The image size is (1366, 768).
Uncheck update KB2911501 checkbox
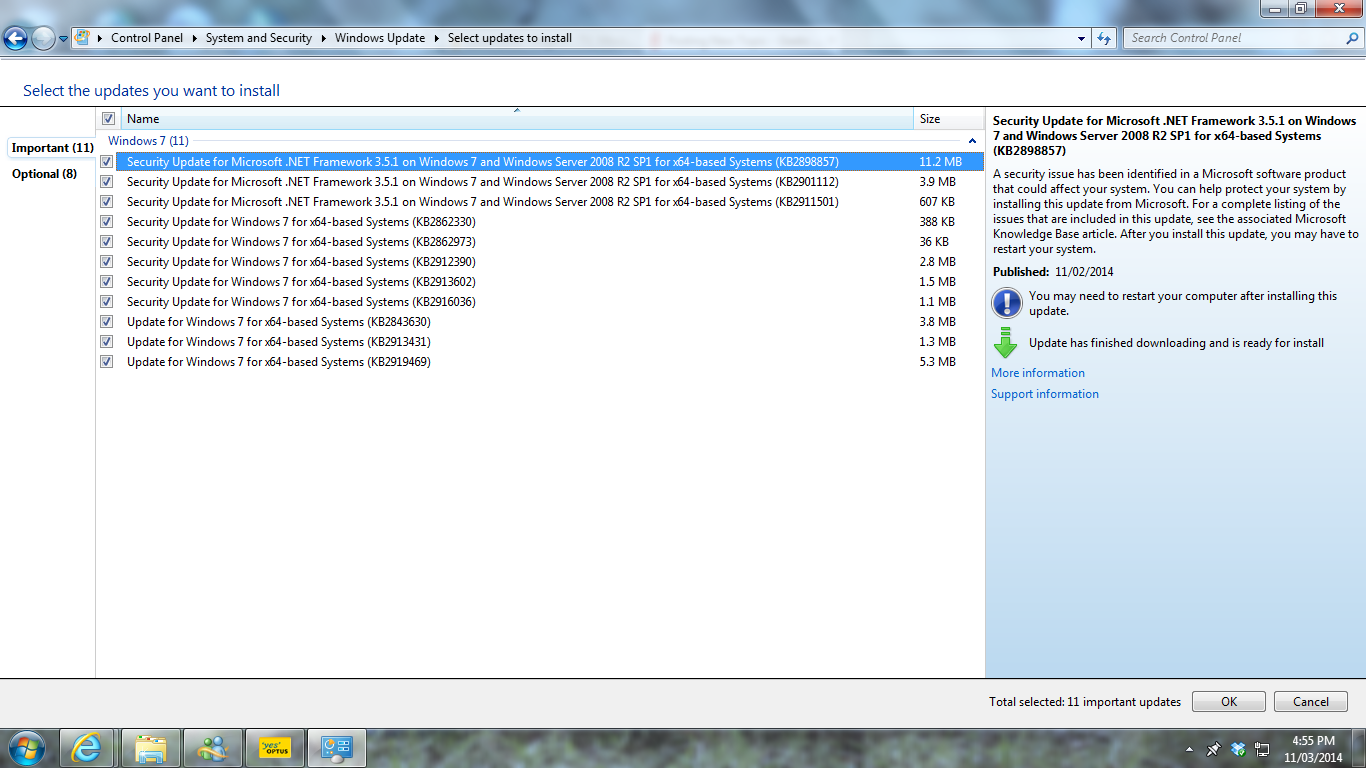point(107,202)
